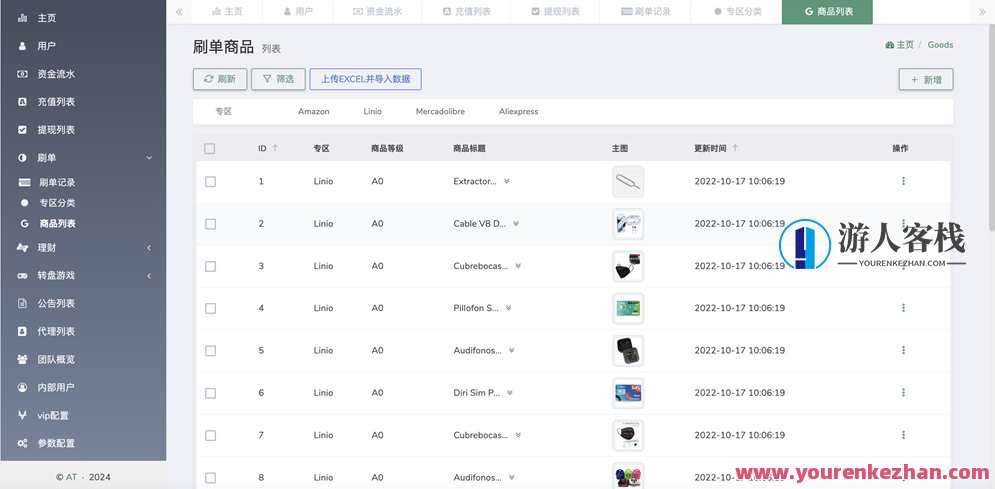Check the checkbox for row ID 1

[x=210, y=181]
